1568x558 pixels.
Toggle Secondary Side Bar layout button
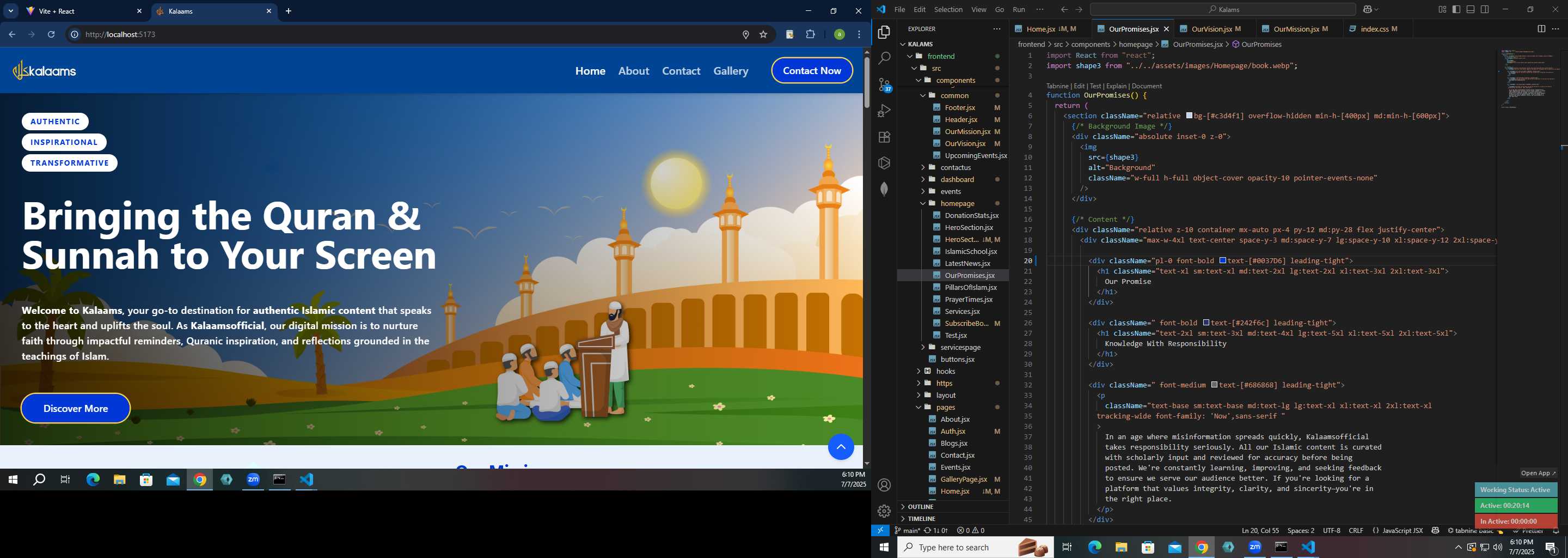click(x=1485, y=9)
